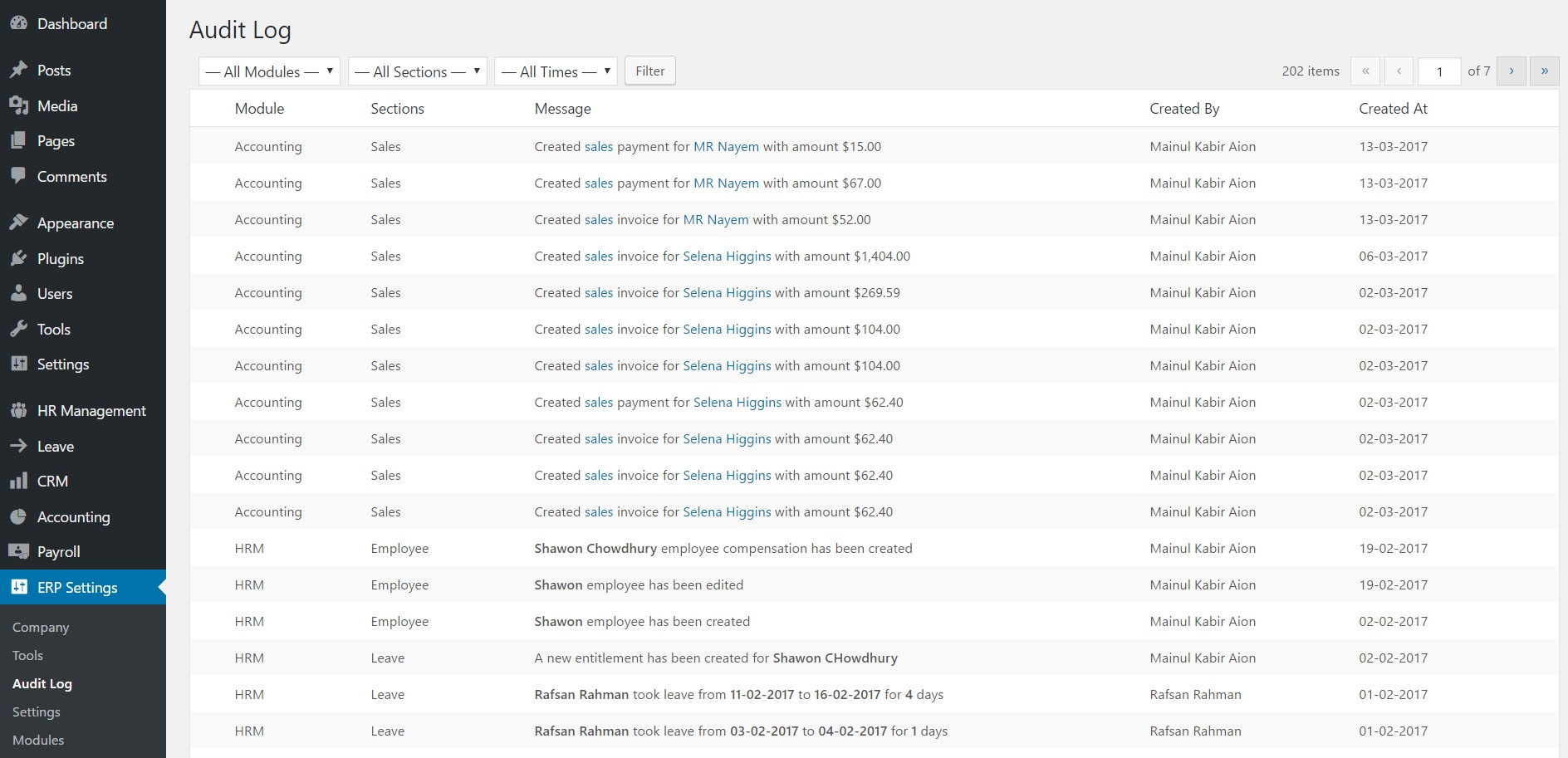1568x758 pixels.
Task: Click the CRM bar chart icon
Action: coord(18,481)
